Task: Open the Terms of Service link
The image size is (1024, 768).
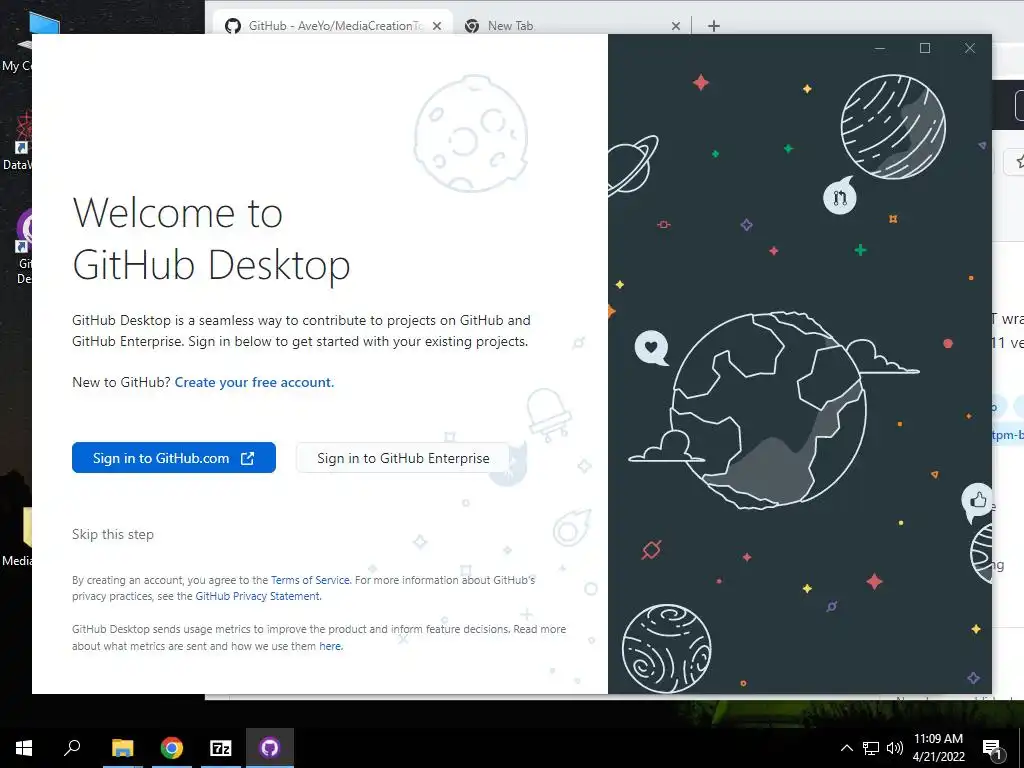Action: click(310, 580)
